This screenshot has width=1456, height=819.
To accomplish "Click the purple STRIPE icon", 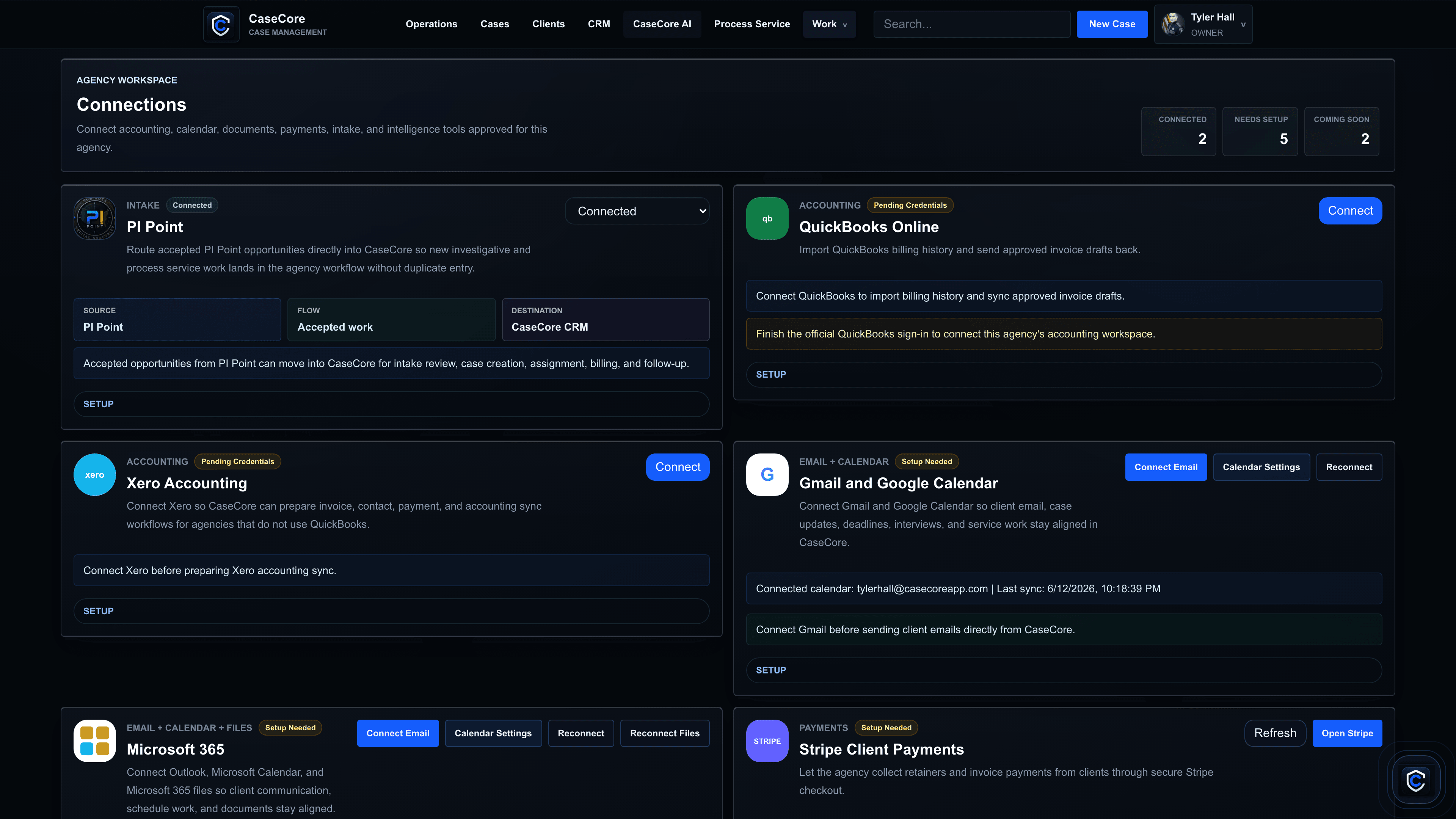I will click(x=767, y=741).
